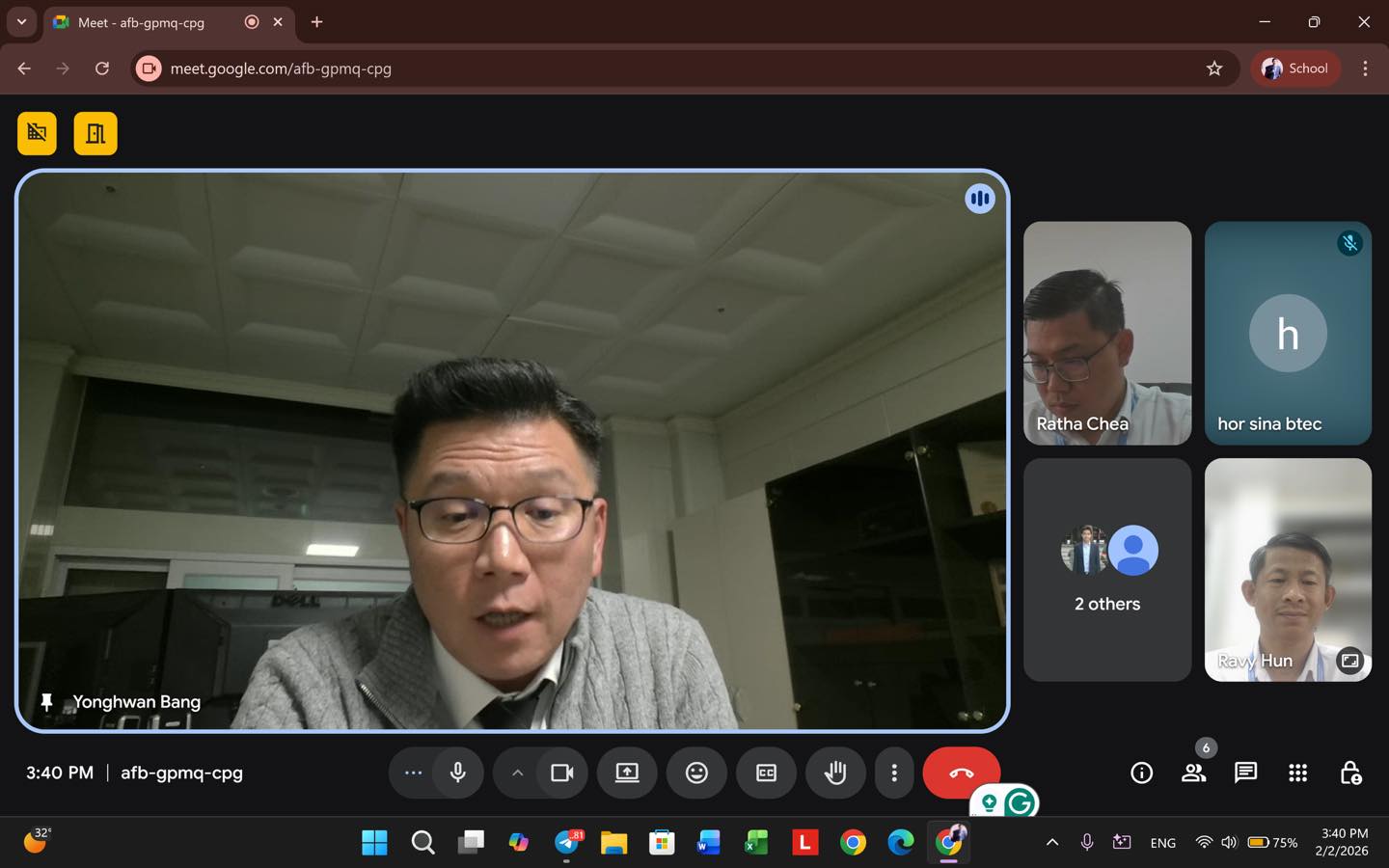Expand audio video settings chevron
1389x868 pixels.
pos(517,773)
